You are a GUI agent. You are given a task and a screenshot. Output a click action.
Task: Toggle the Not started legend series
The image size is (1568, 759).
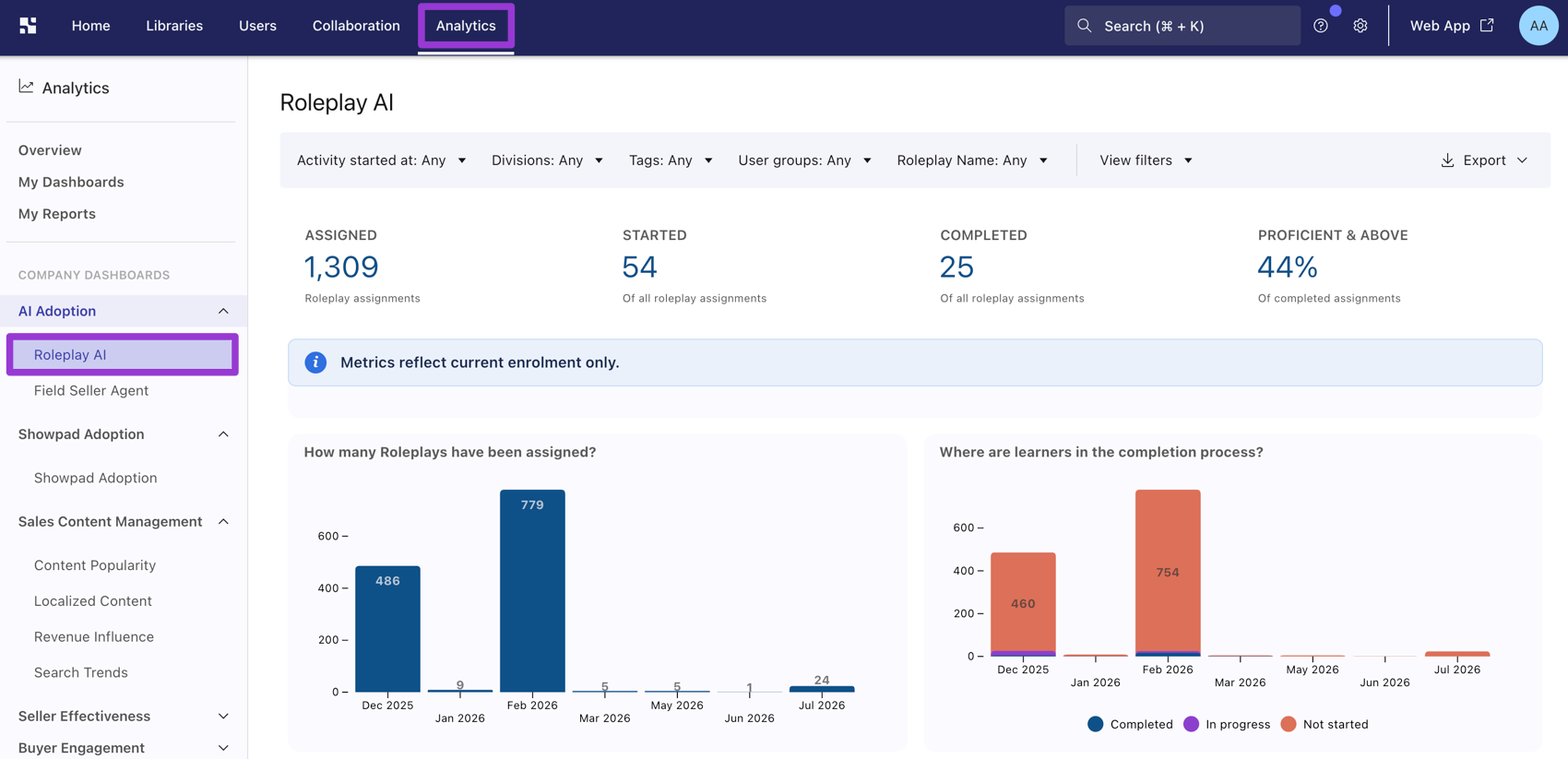click(x=1324, y=724)
